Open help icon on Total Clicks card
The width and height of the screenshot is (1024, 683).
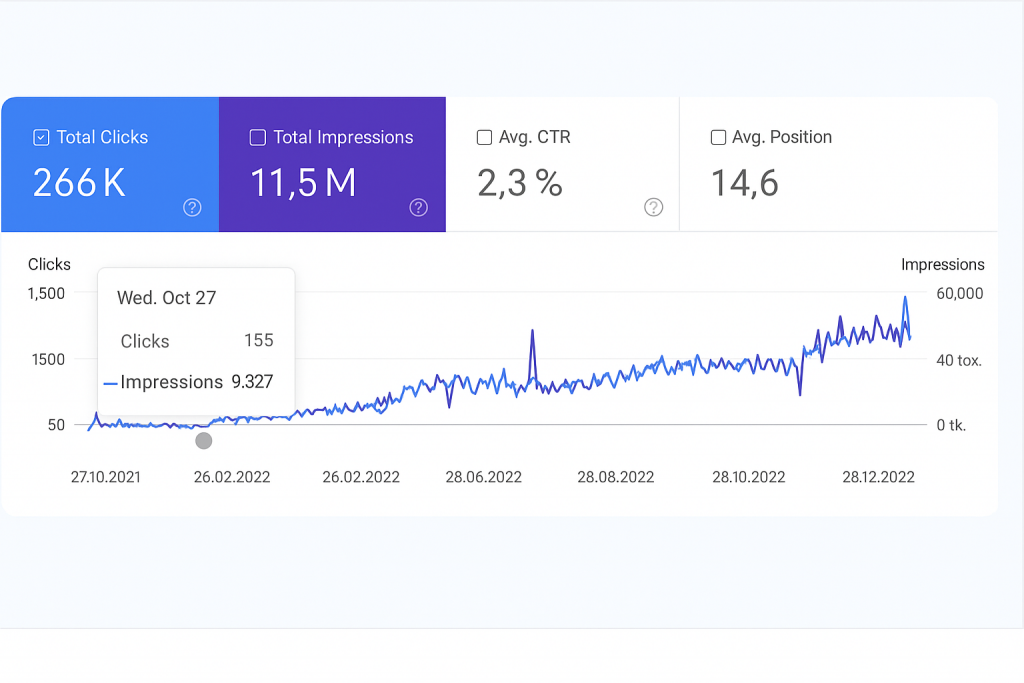click(x=193, y=207)
